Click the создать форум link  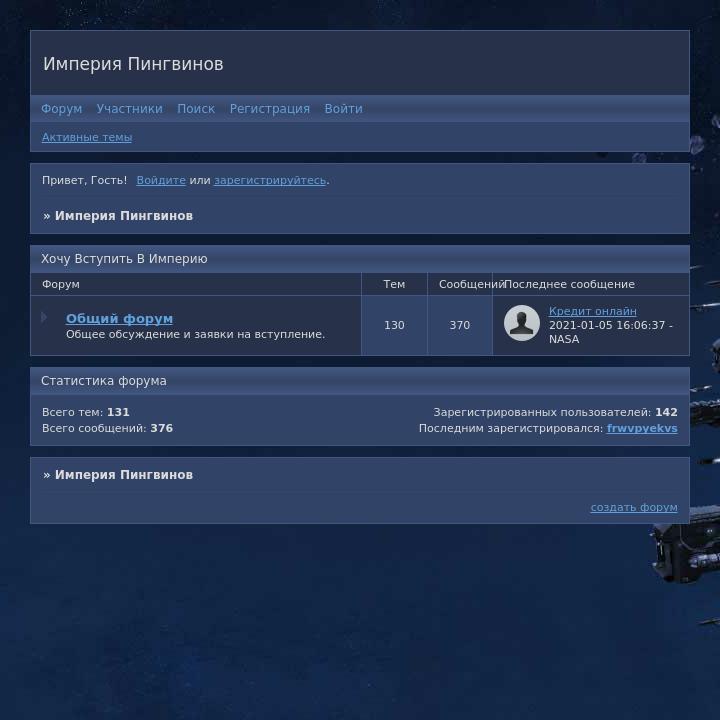634,507
